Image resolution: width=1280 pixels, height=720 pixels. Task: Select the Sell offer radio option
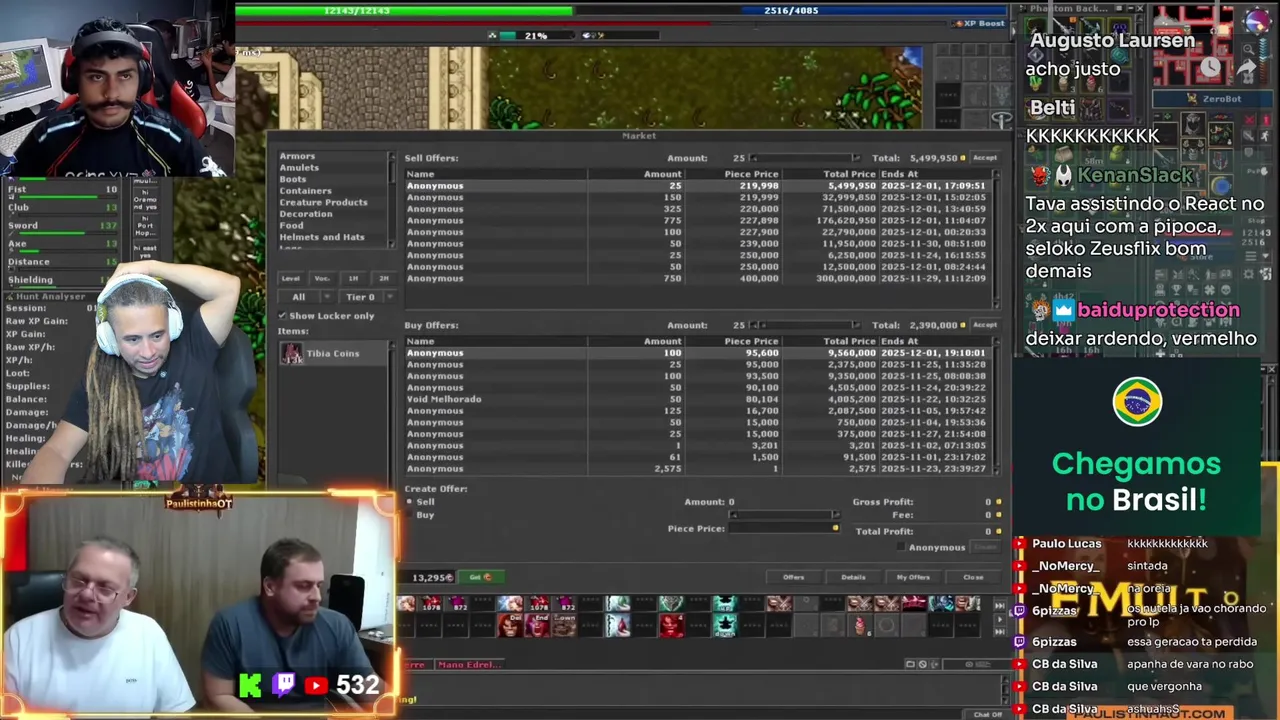pyautogui.click(x=410, y=502)
